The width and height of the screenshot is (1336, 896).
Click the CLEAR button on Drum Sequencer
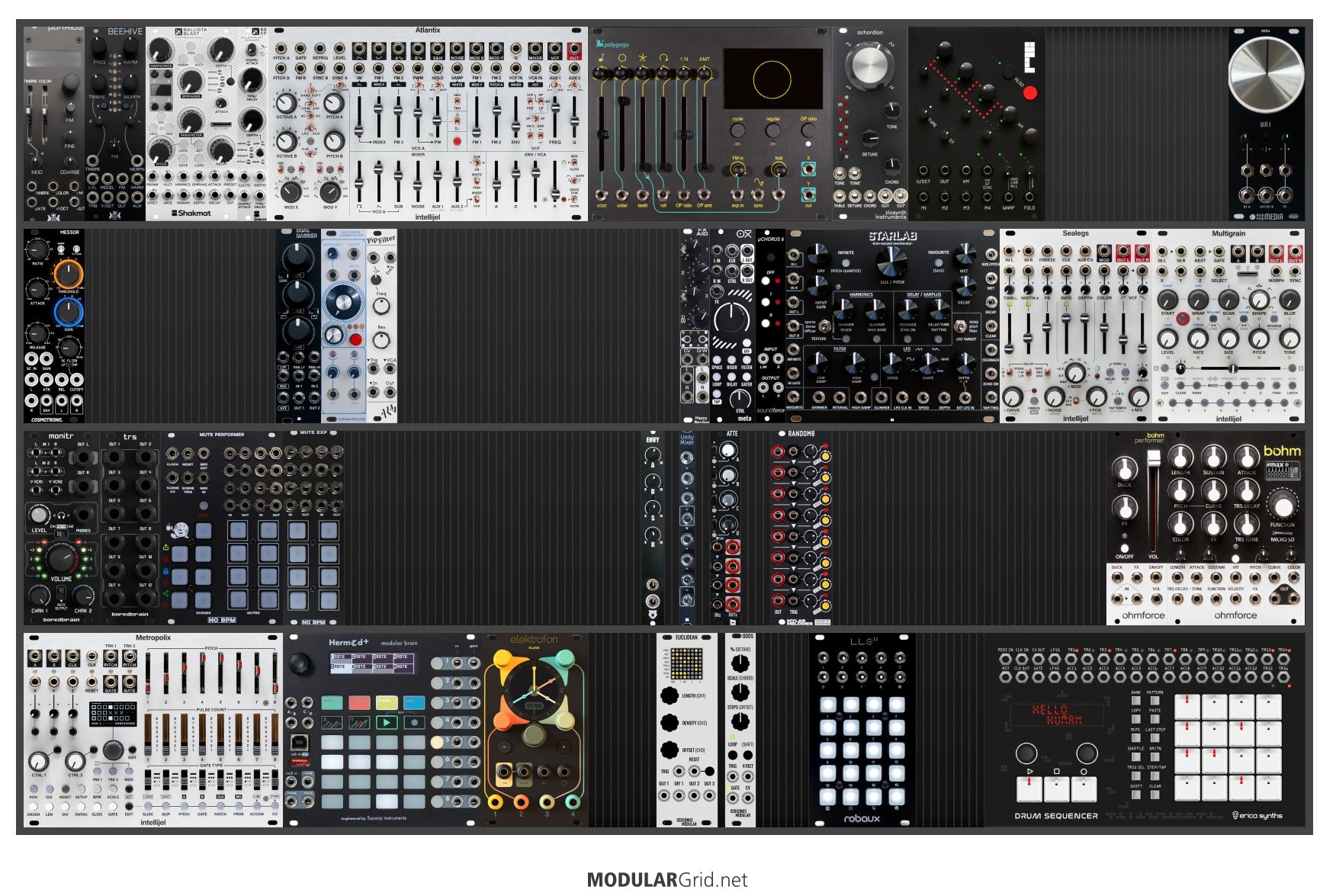pos(1155,794)
